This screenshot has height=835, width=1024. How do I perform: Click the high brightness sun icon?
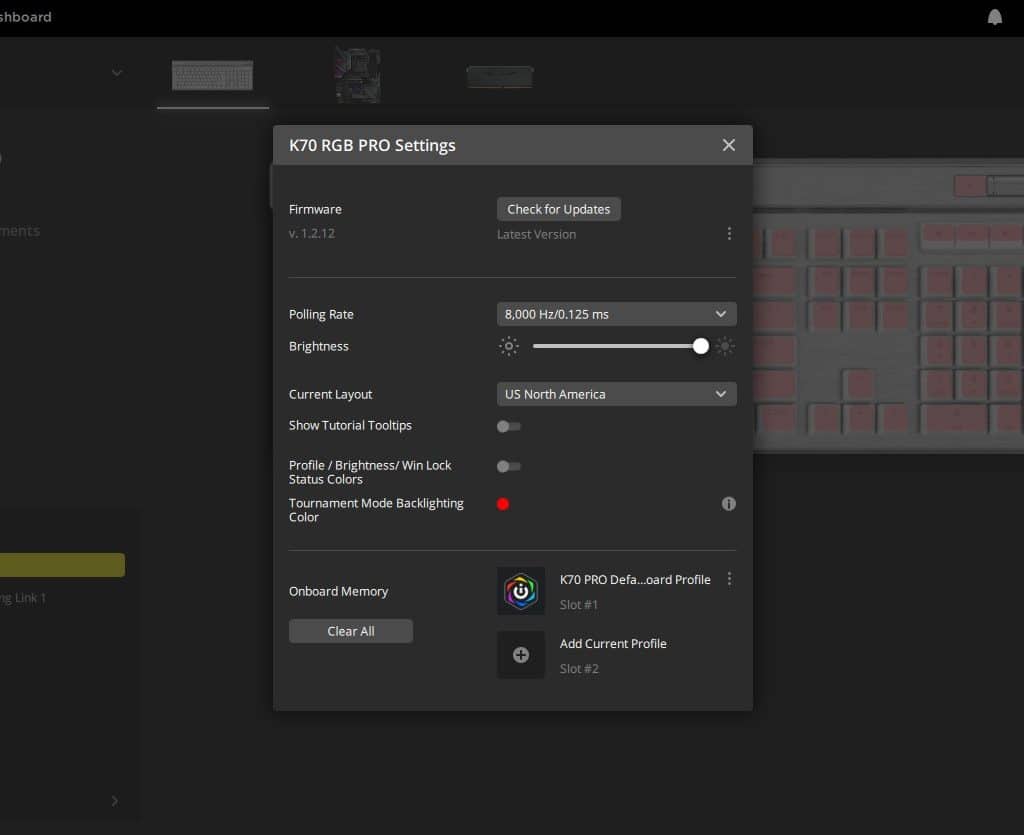pyautogui.click(x=725, y=346)
